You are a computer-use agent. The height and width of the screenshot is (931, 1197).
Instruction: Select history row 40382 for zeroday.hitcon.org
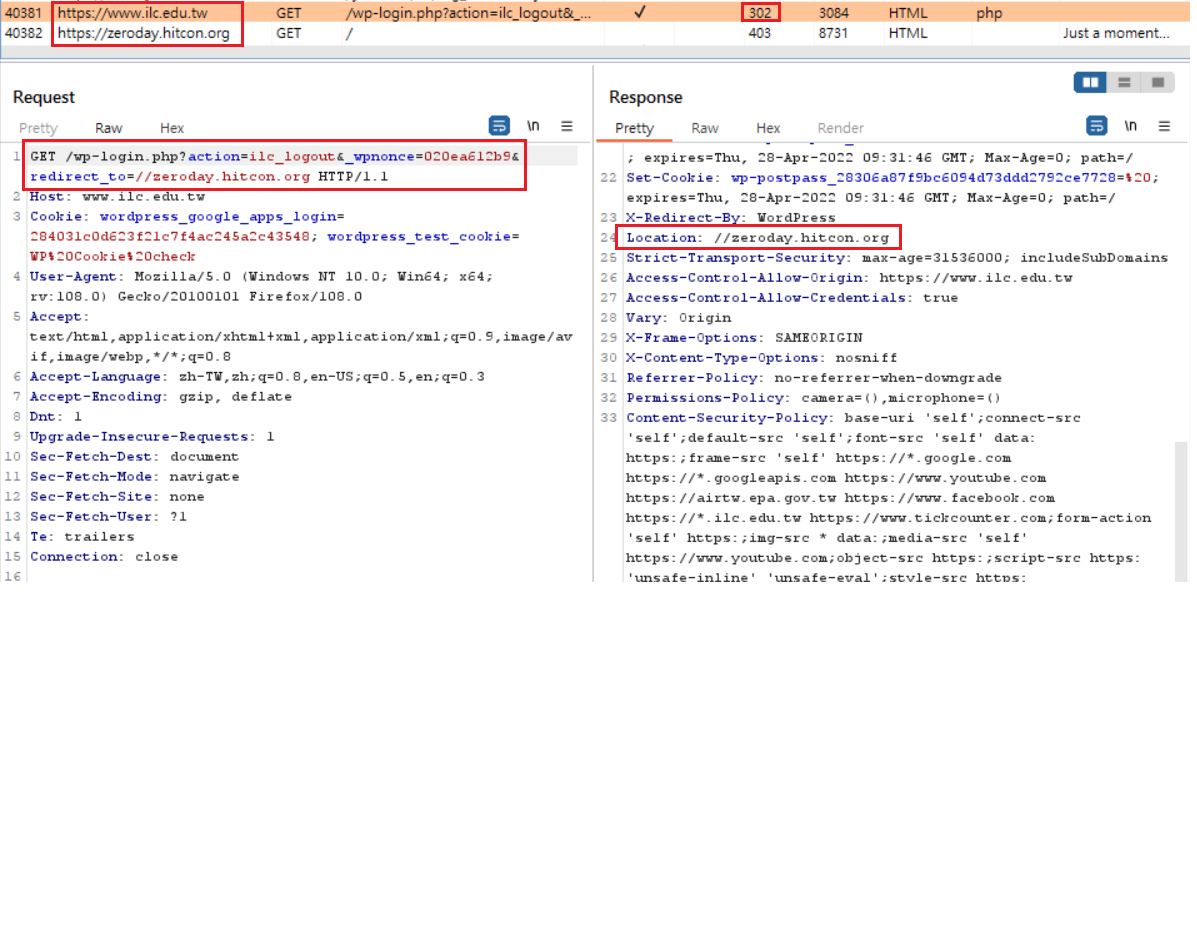click(x=595, y=33)
